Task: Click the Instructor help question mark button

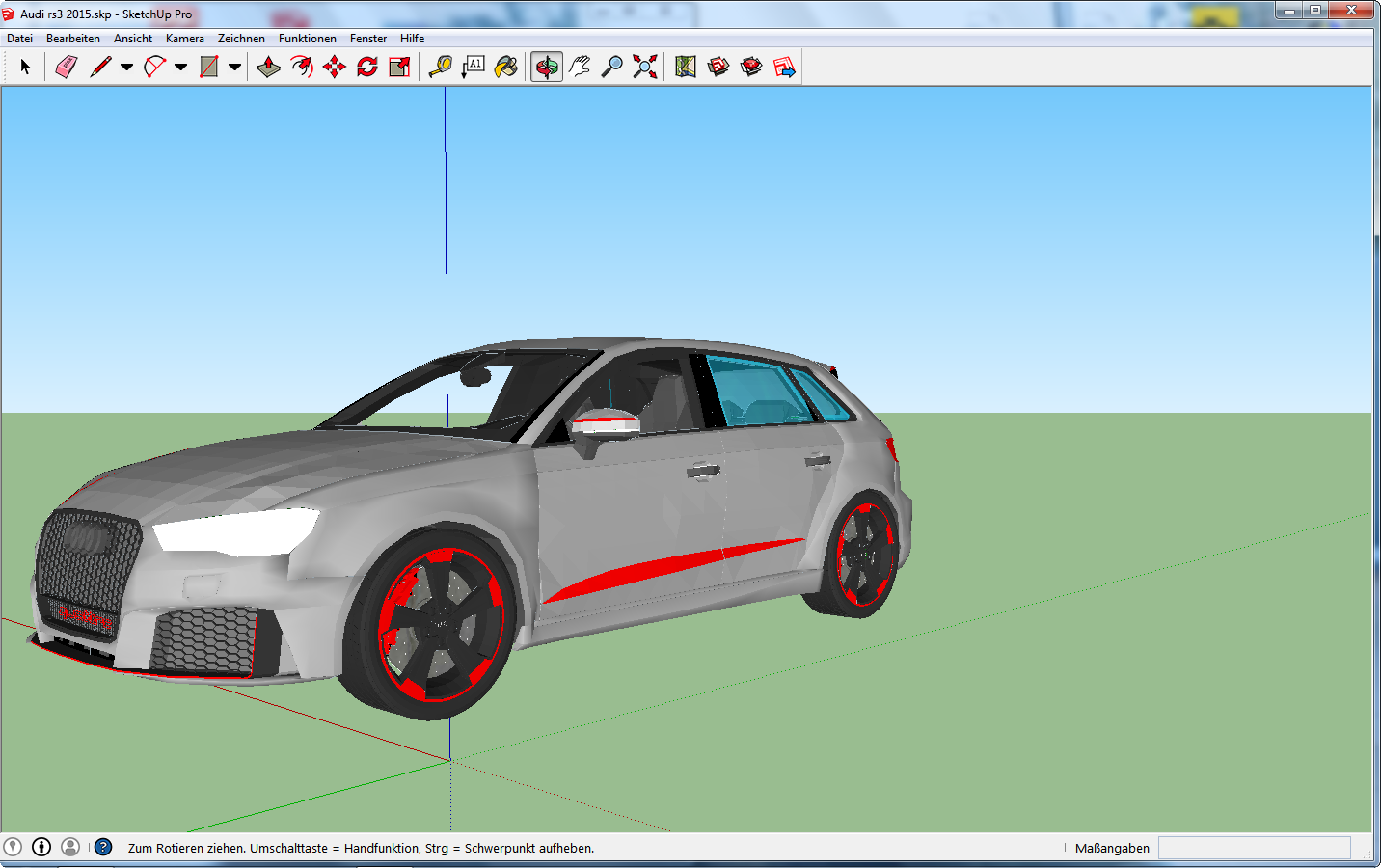Action: [x=103, y=847]
